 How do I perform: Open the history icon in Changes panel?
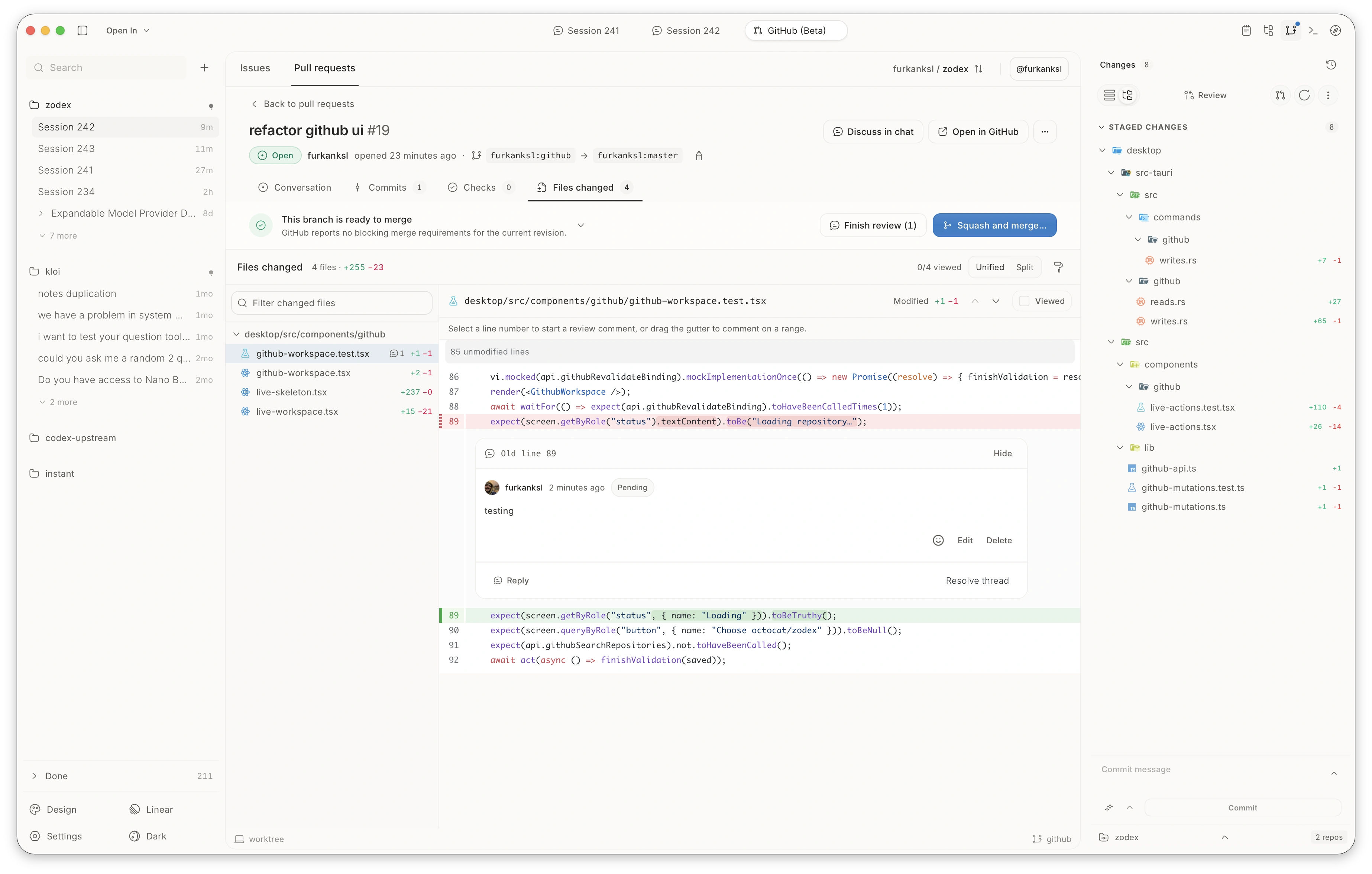(1330, 64)
